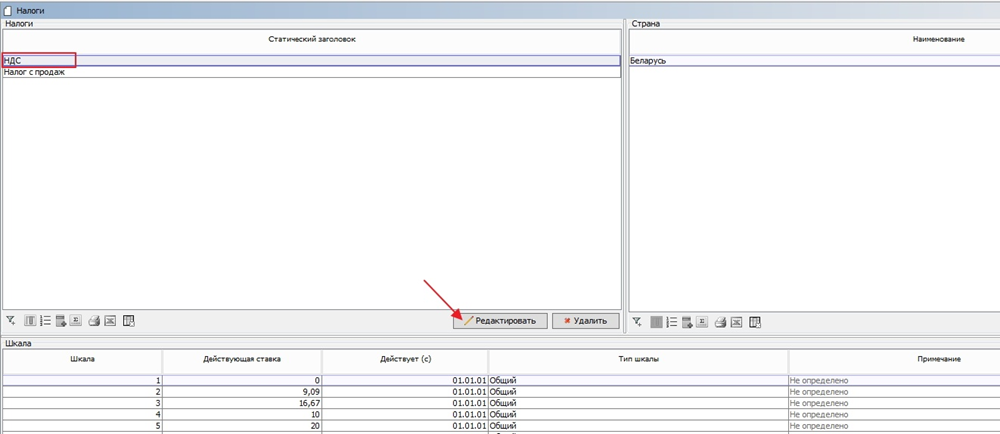Click the printer icon in the Страна toolbar
1000x434 pixels.
coord(720,321)
